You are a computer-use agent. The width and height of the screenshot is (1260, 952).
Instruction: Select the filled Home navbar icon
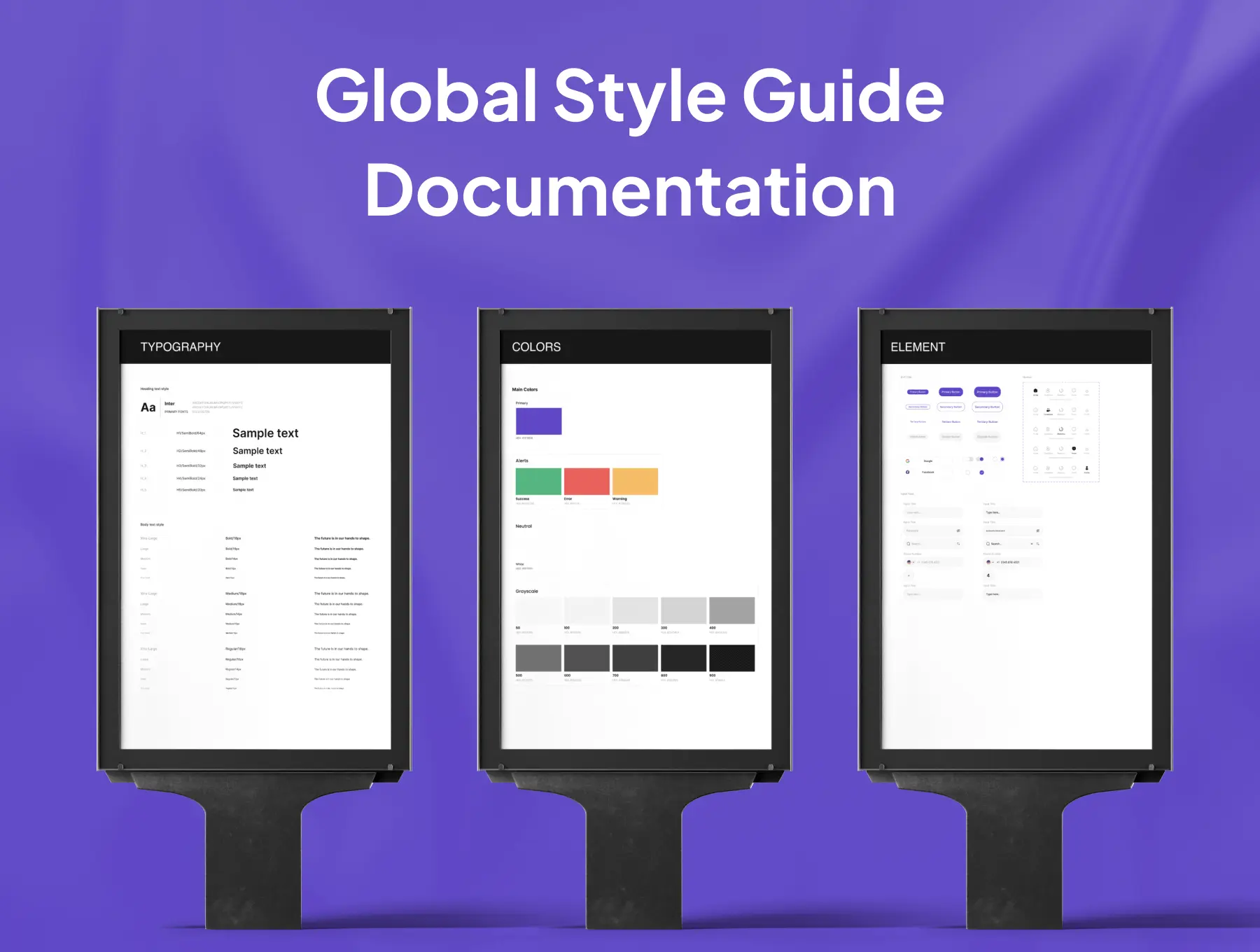pyautogui.click(x=1035, y=391)
